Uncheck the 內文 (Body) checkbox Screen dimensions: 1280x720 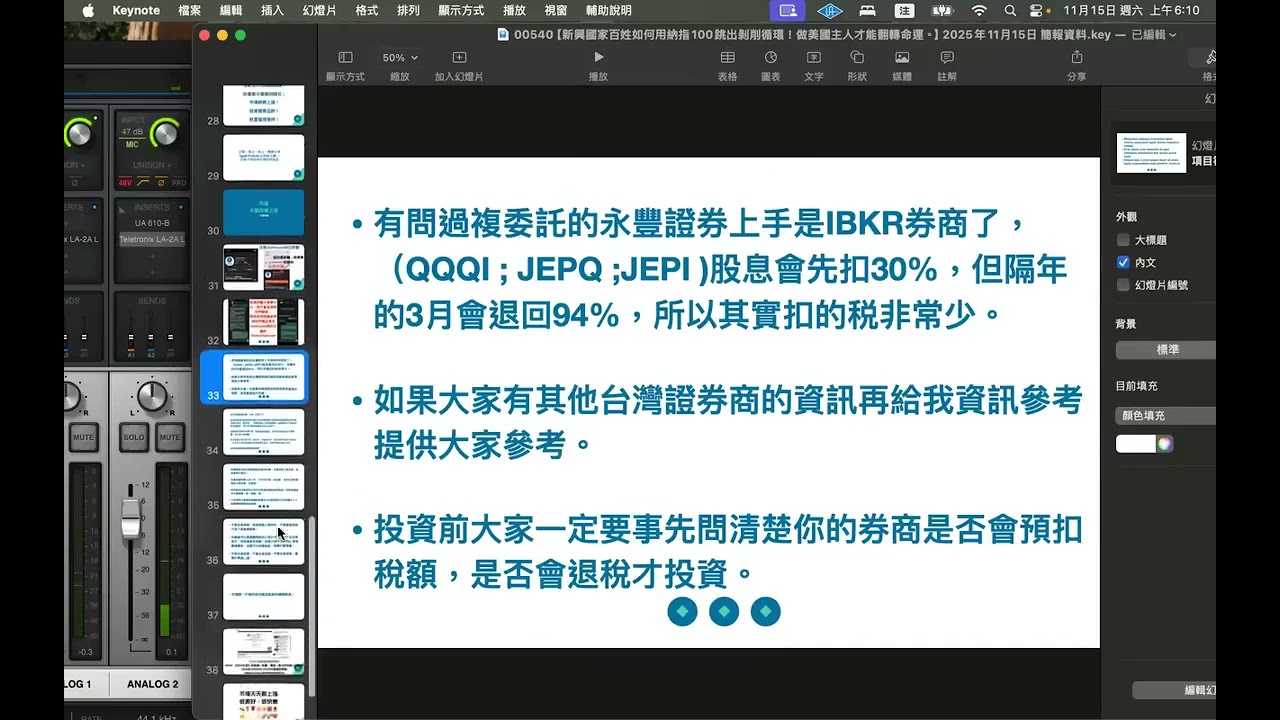click(x=1123, y=262)
